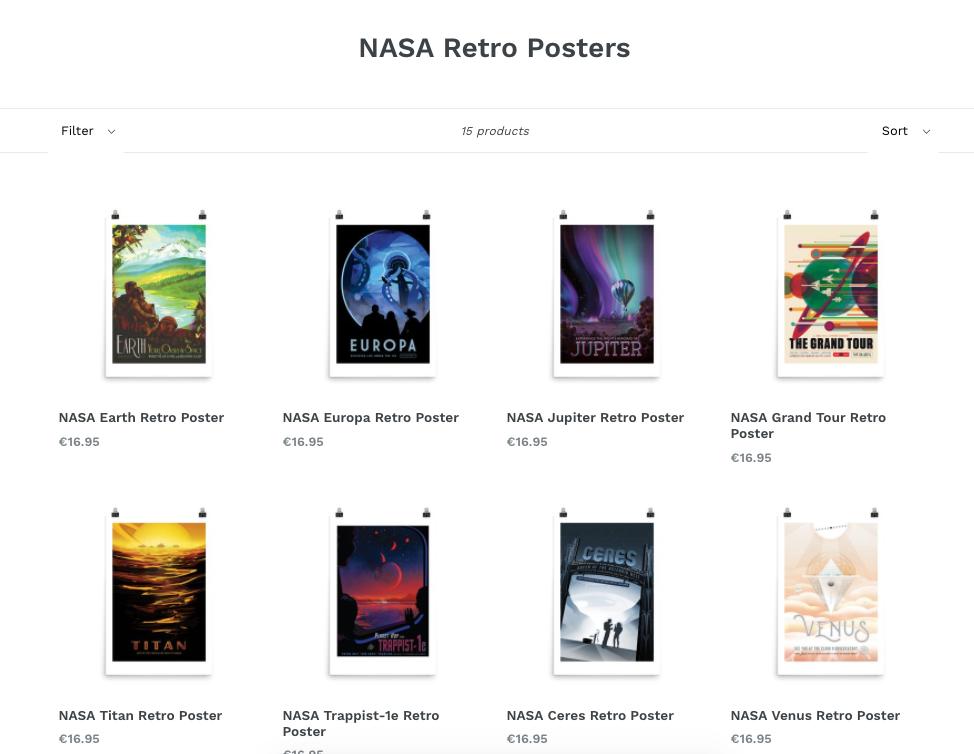Click the €16.95 price under Earth poster

tap(80, 442)
